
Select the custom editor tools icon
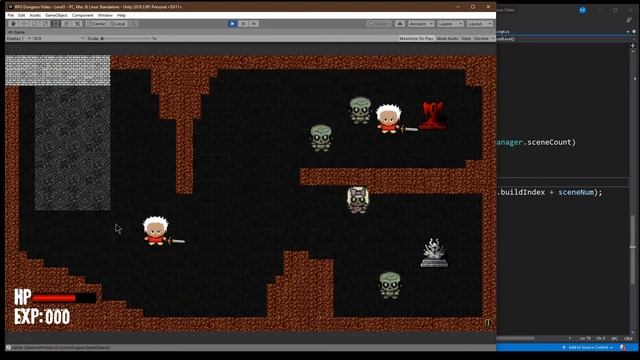tap(78, 24)
